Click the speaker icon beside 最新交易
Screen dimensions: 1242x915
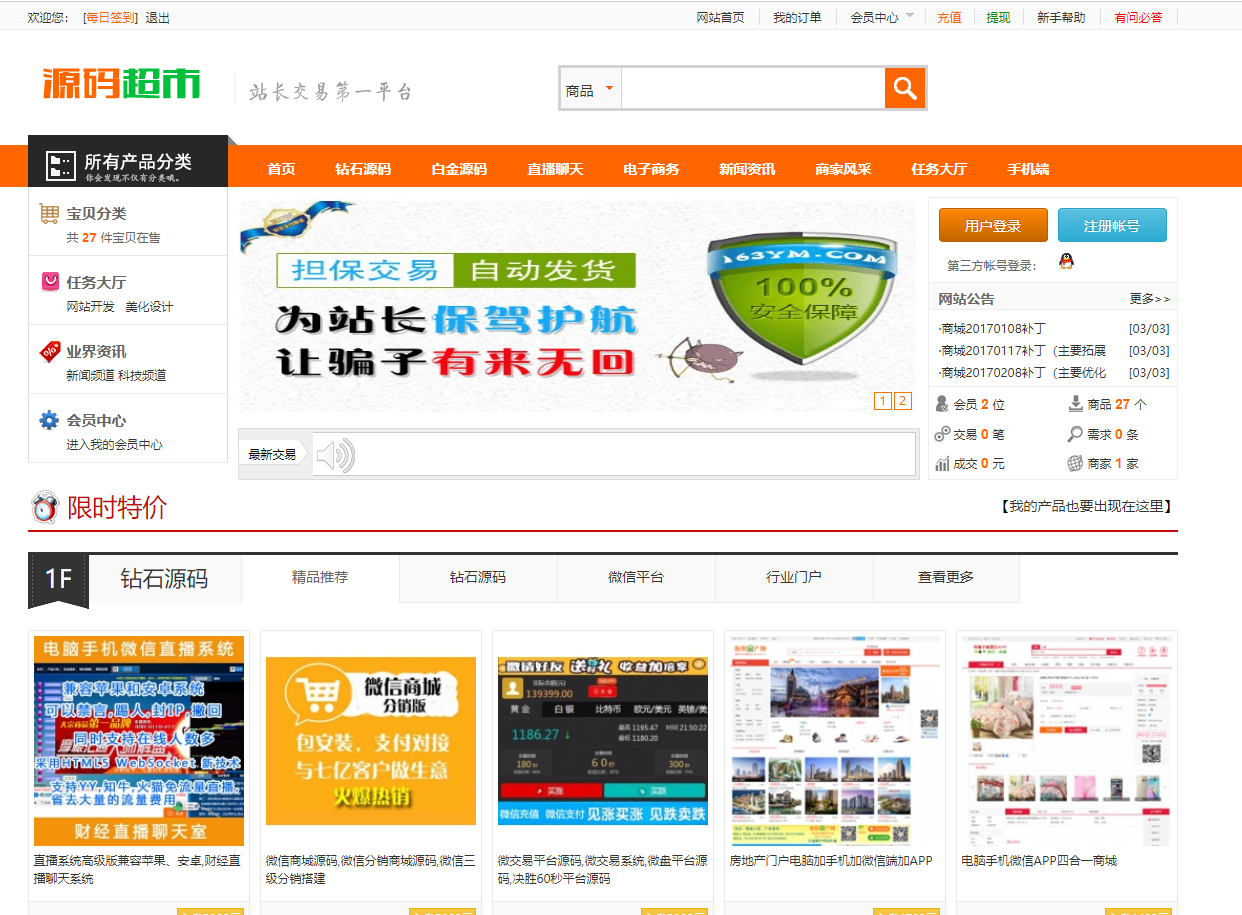[335, 455]
